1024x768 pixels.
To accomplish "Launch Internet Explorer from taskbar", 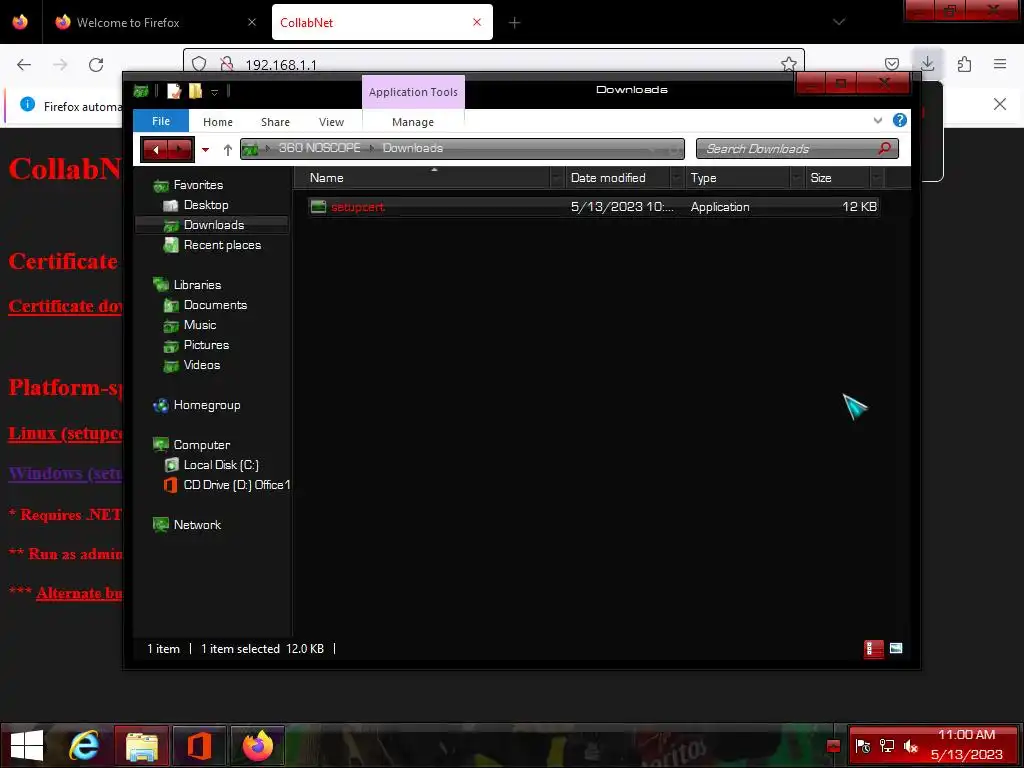I will pyautogui.click(x=84, y=746).
